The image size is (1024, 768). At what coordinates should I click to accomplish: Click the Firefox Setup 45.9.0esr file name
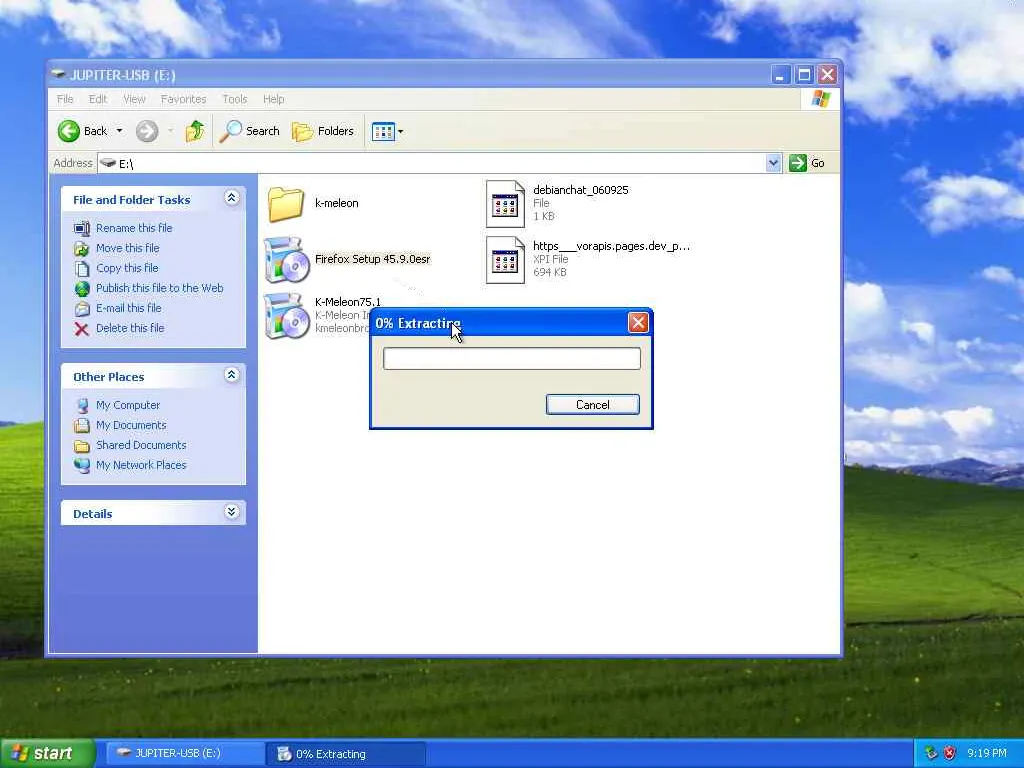click(372, 259)
